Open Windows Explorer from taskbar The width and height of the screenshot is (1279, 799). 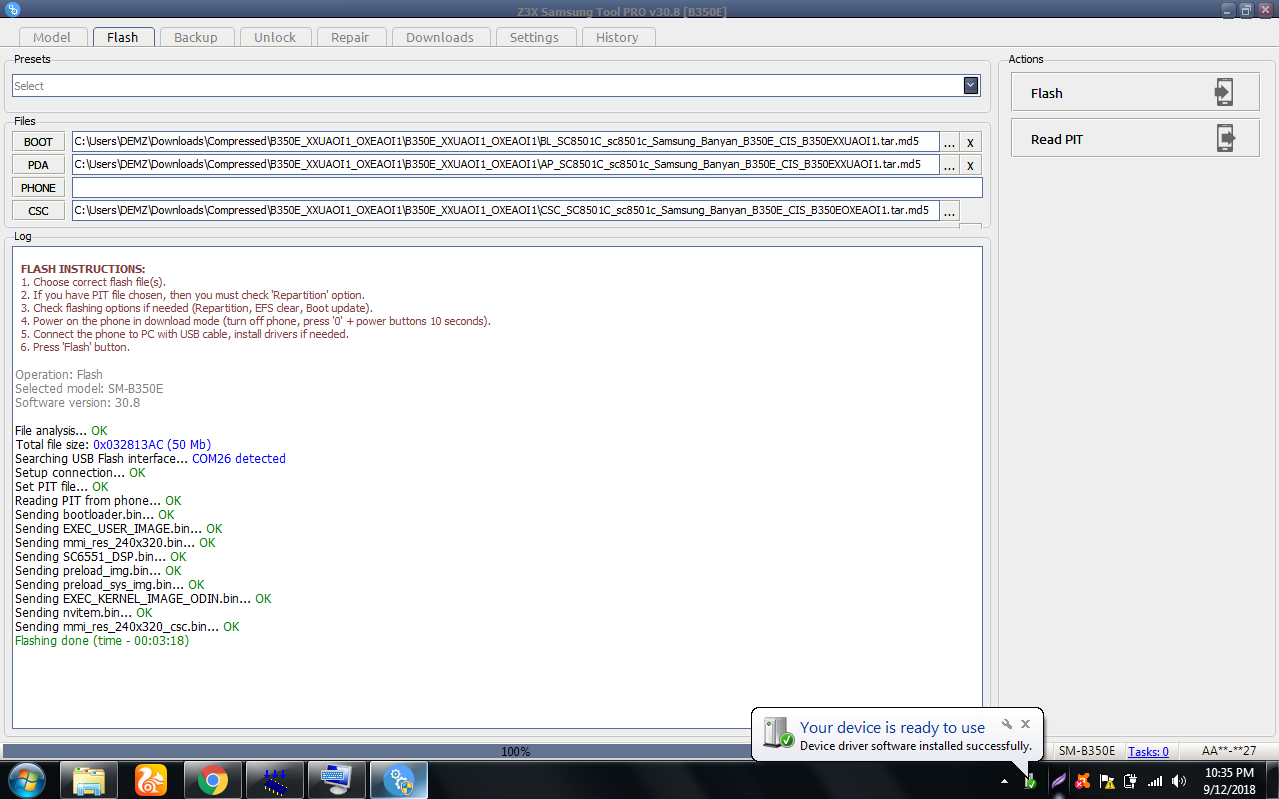pos(89,780)
